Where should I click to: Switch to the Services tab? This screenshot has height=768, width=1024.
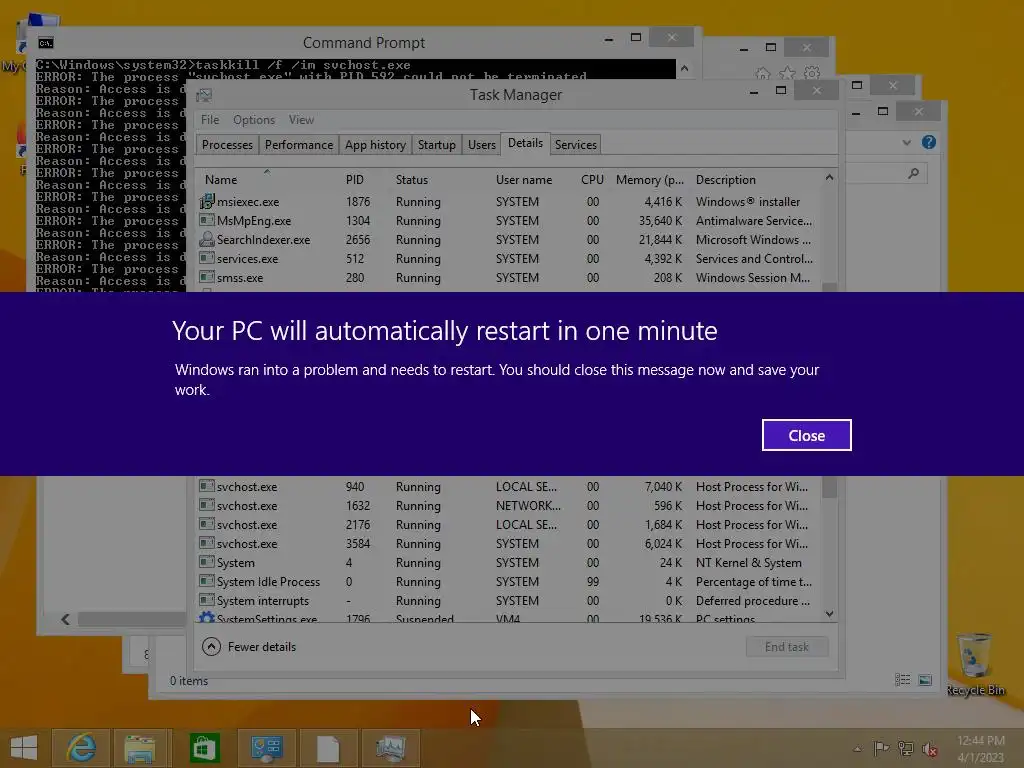click(575, 144)
